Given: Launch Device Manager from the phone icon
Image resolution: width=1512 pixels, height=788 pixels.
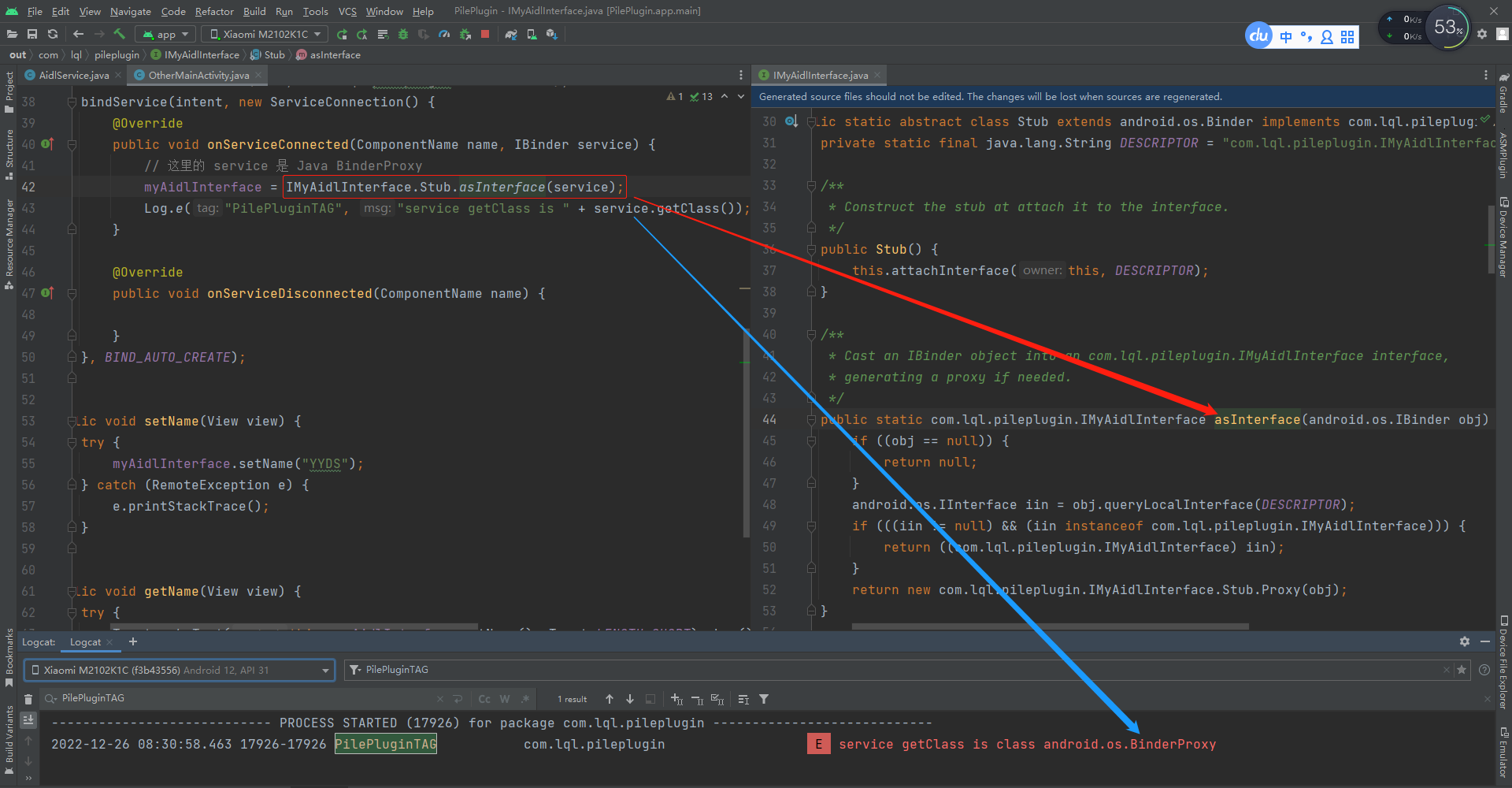Looking at the screenshot, I should click(x=532, y=34).
